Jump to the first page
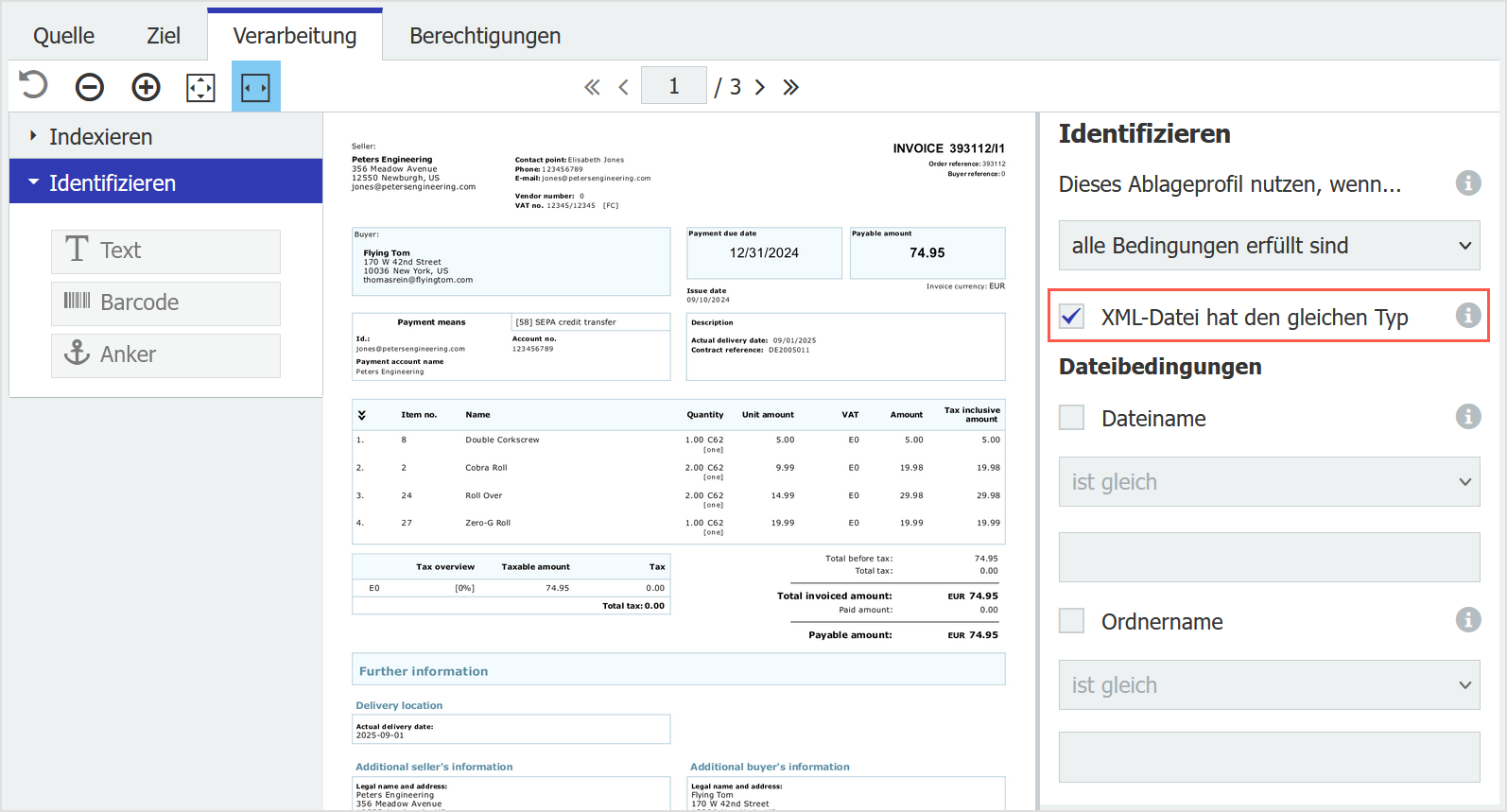 [x=592, y=87]
